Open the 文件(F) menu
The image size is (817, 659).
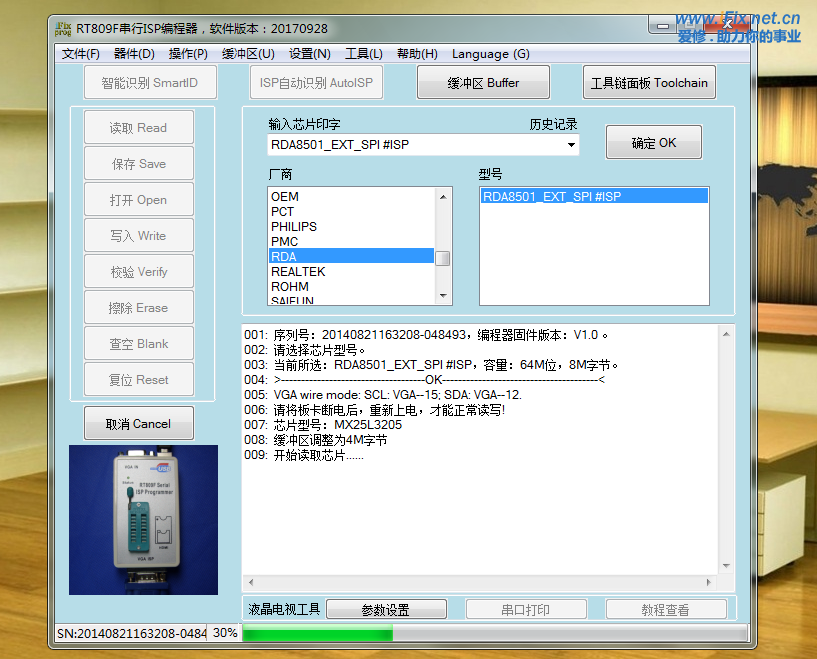[x=80, y=54]
